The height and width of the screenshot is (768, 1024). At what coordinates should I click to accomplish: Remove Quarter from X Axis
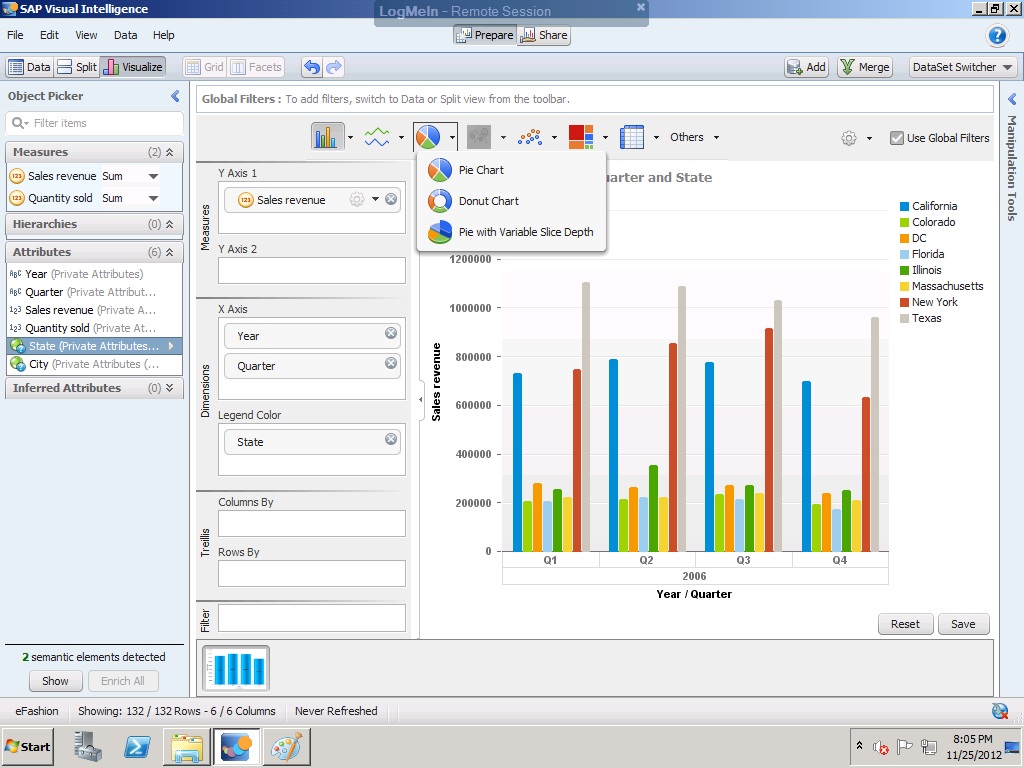pos(391,362)
